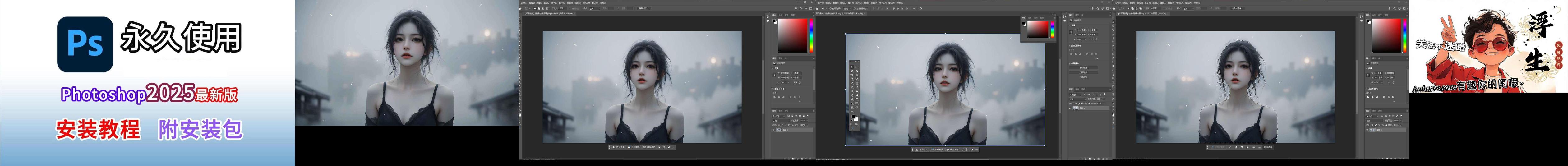Image resolution: width=1568 pixels, height=166 pixels.
Task: Click the standalone portrait preview image
Action: [406, 62]
